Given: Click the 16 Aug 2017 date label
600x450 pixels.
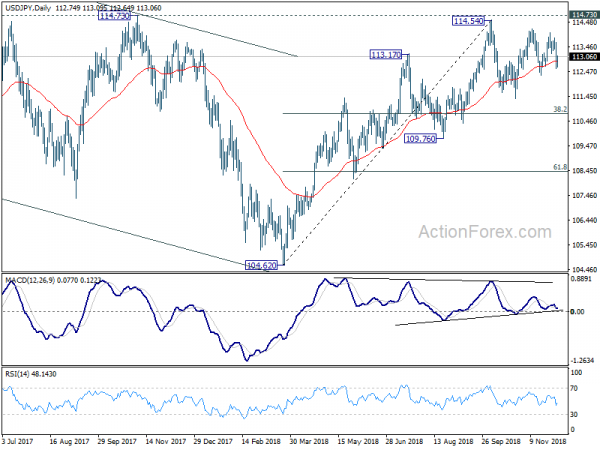Looking at the screenshot, I should 69,441.
